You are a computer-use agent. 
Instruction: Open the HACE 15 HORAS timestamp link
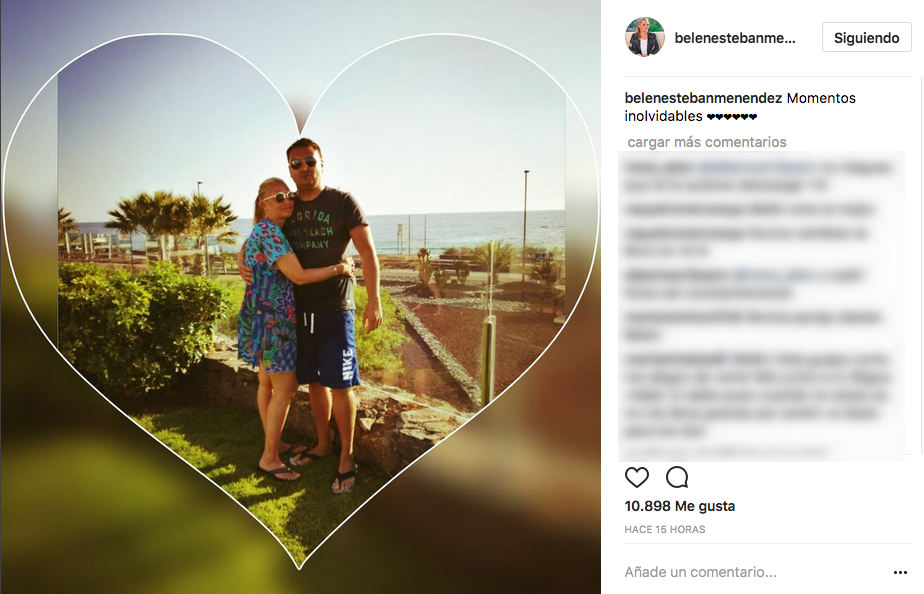click(x=665, y=529)
